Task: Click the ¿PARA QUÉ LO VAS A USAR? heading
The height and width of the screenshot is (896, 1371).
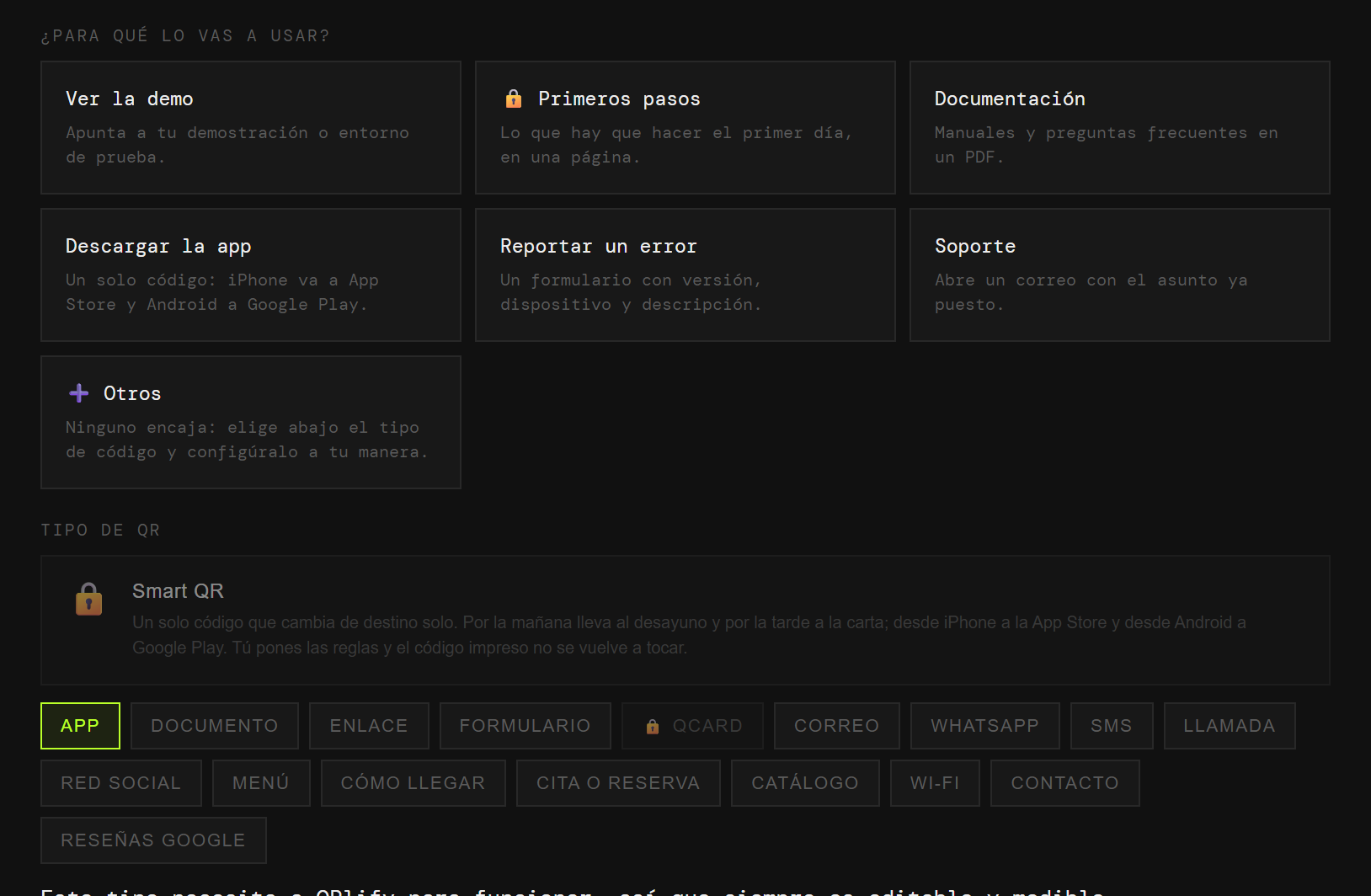Action: (x=185, y=36)
